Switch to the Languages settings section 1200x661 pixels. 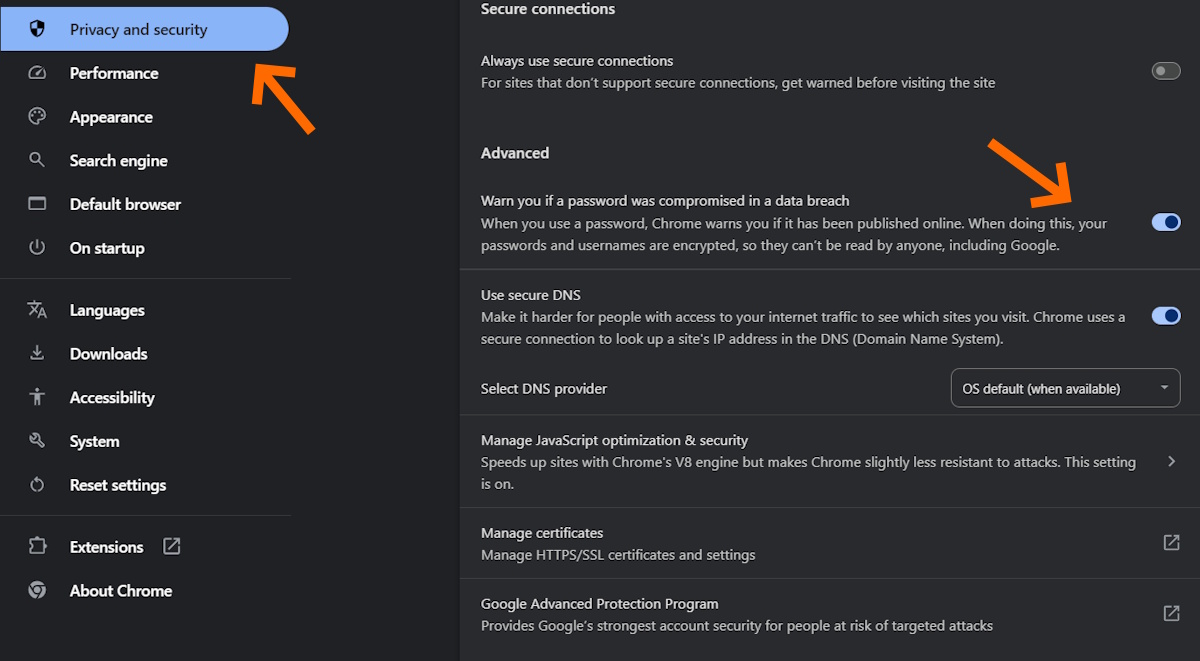pyautogui.click(x=106, y=310)
